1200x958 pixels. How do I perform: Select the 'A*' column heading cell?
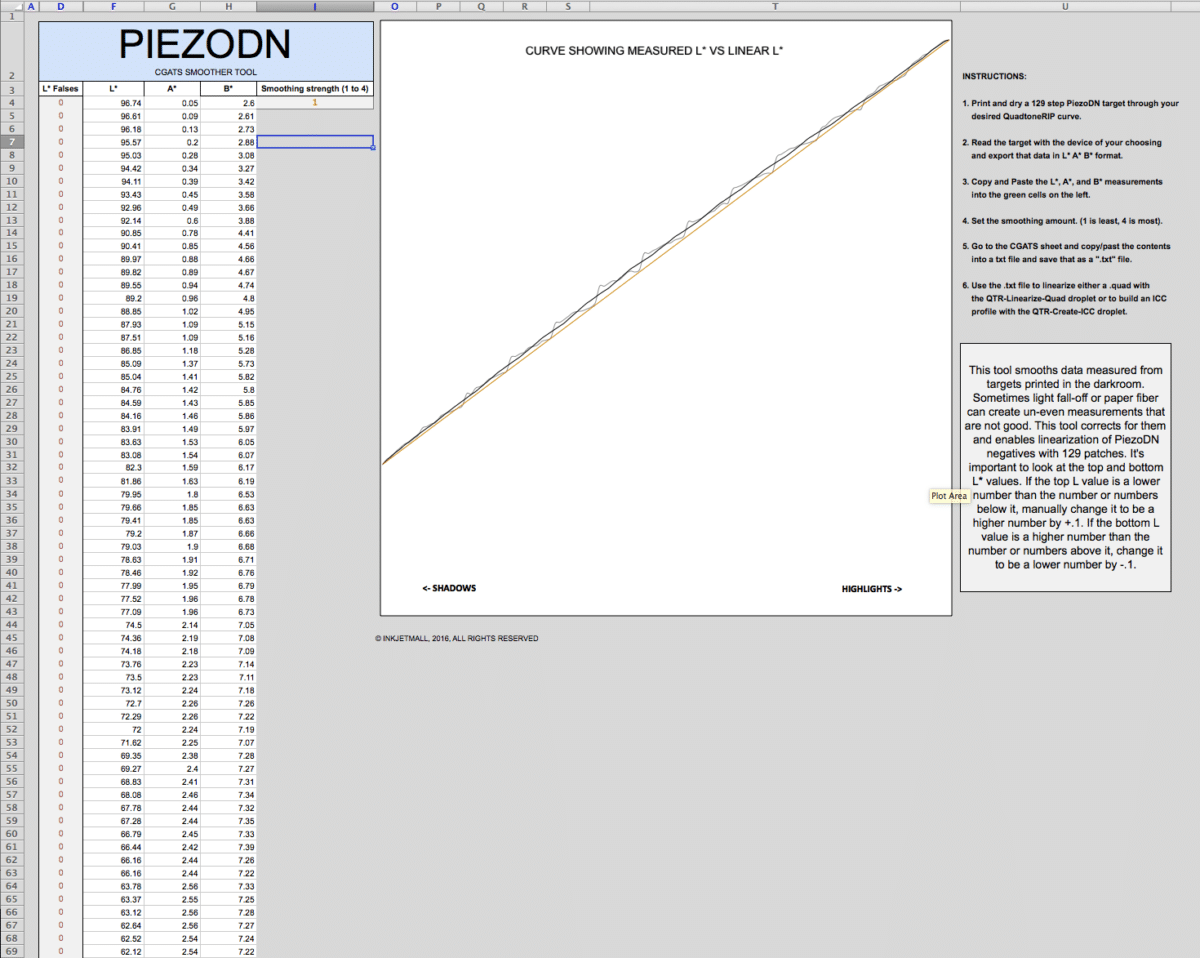[x=172, y=89]
